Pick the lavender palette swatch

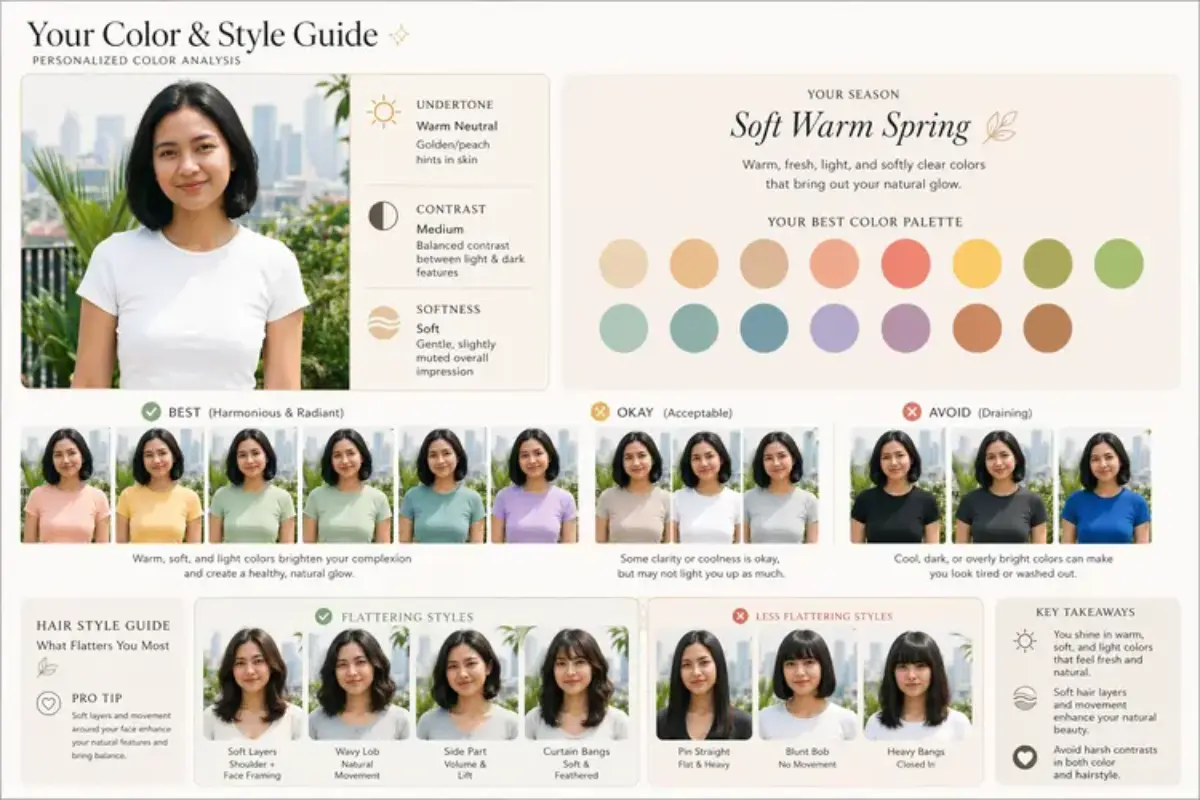coord(835,328)
